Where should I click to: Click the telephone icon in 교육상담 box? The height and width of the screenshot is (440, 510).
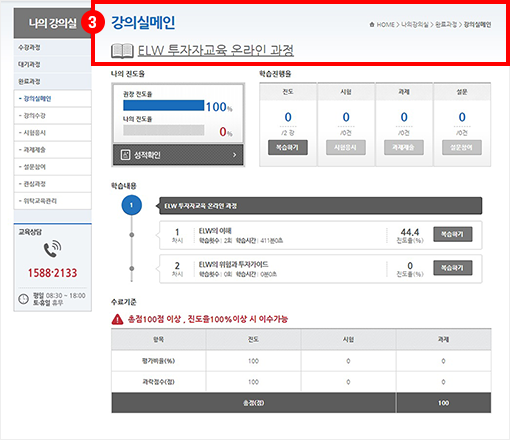(53, 249)
